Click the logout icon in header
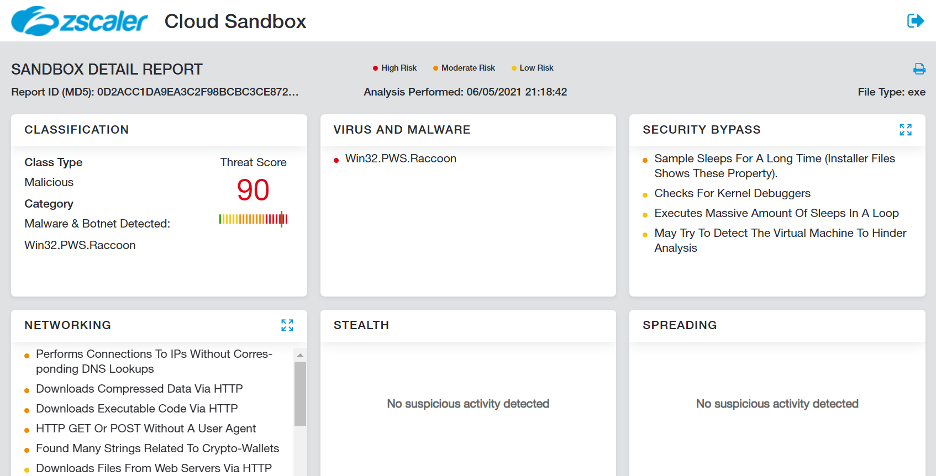The height and width of the screenshot is (476, 936). [x=914, y=21]
